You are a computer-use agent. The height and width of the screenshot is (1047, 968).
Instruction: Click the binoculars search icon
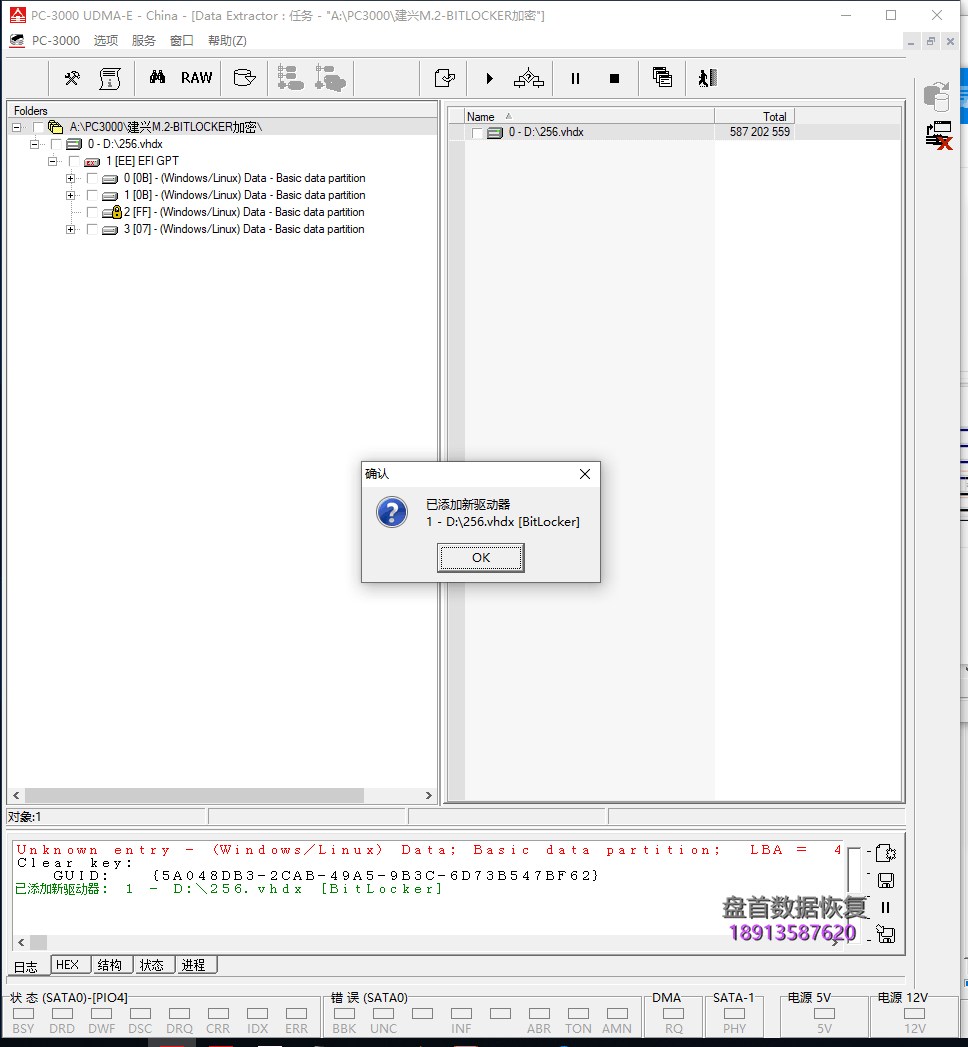pos(158,77)
